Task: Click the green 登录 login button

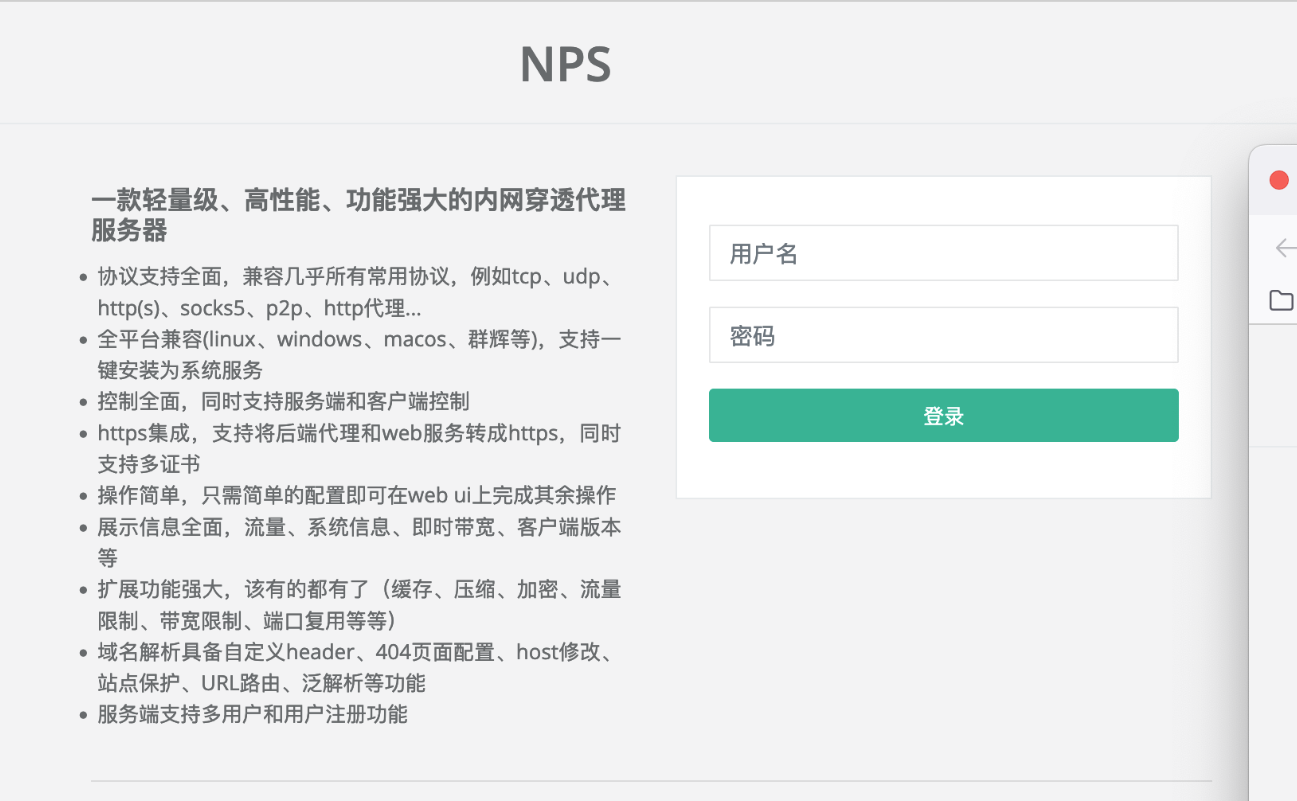Action: 943,415
